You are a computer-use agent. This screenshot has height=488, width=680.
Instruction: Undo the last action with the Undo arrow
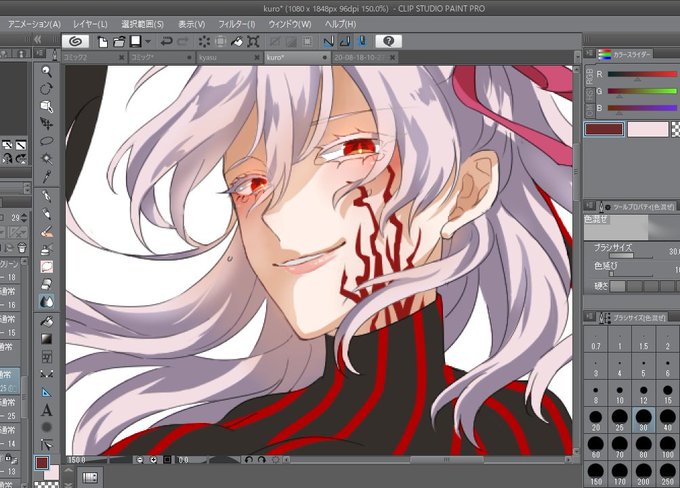coord(166,42)
